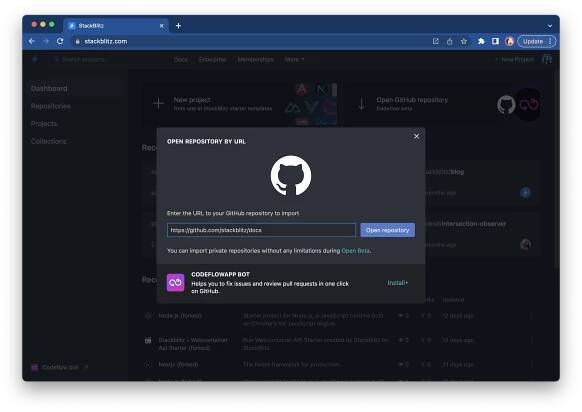Click Codeflow bot link in sidebar footer
Screen dimensions: 582x412
click(x=60, y=367)
